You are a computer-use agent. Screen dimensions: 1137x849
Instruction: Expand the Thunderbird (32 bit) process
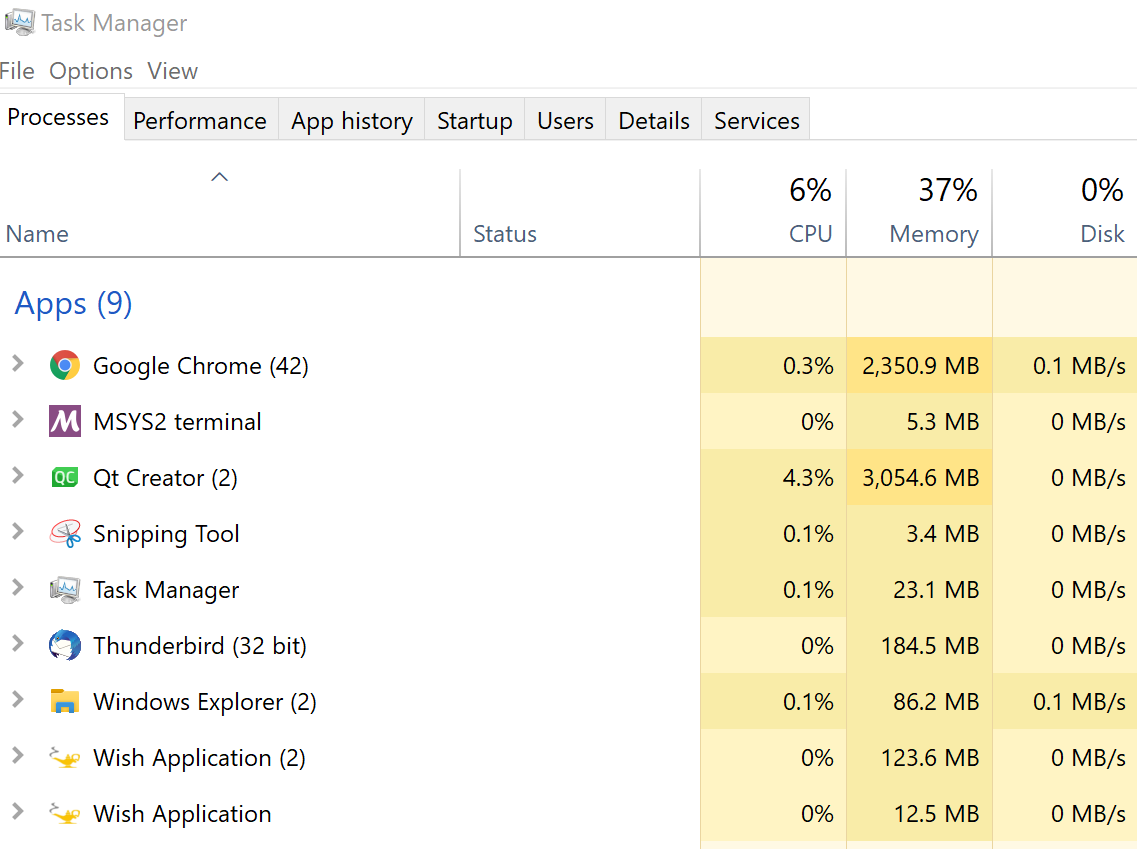[18, 644]
